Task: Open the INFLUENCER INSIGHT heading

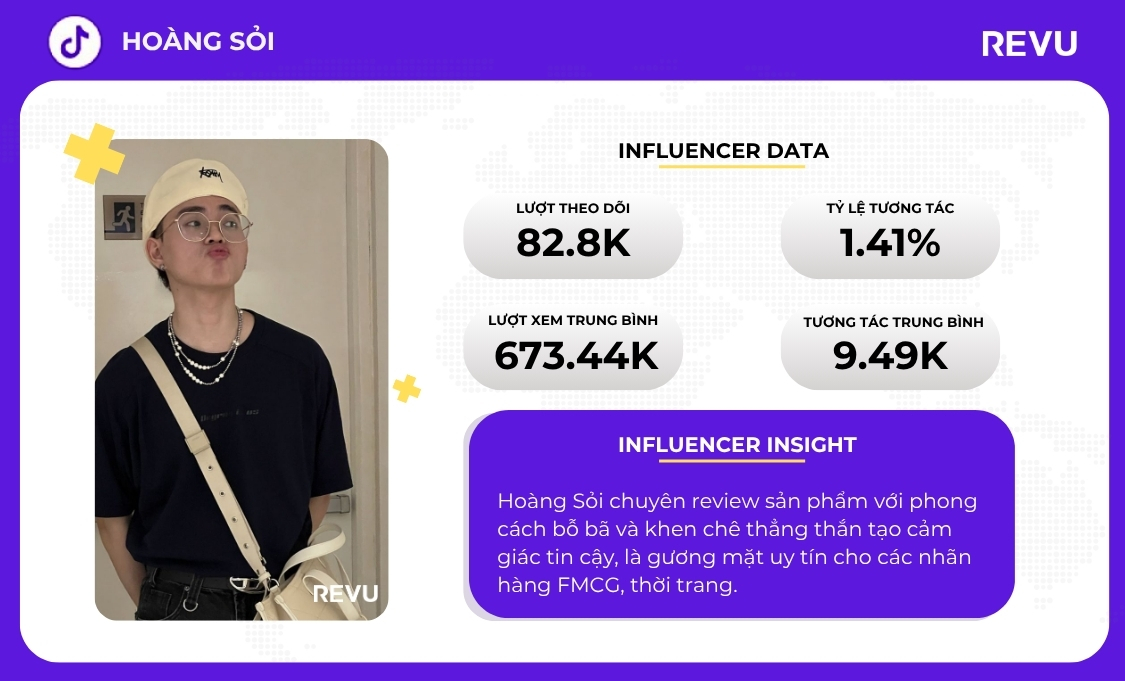Action: 737,445
